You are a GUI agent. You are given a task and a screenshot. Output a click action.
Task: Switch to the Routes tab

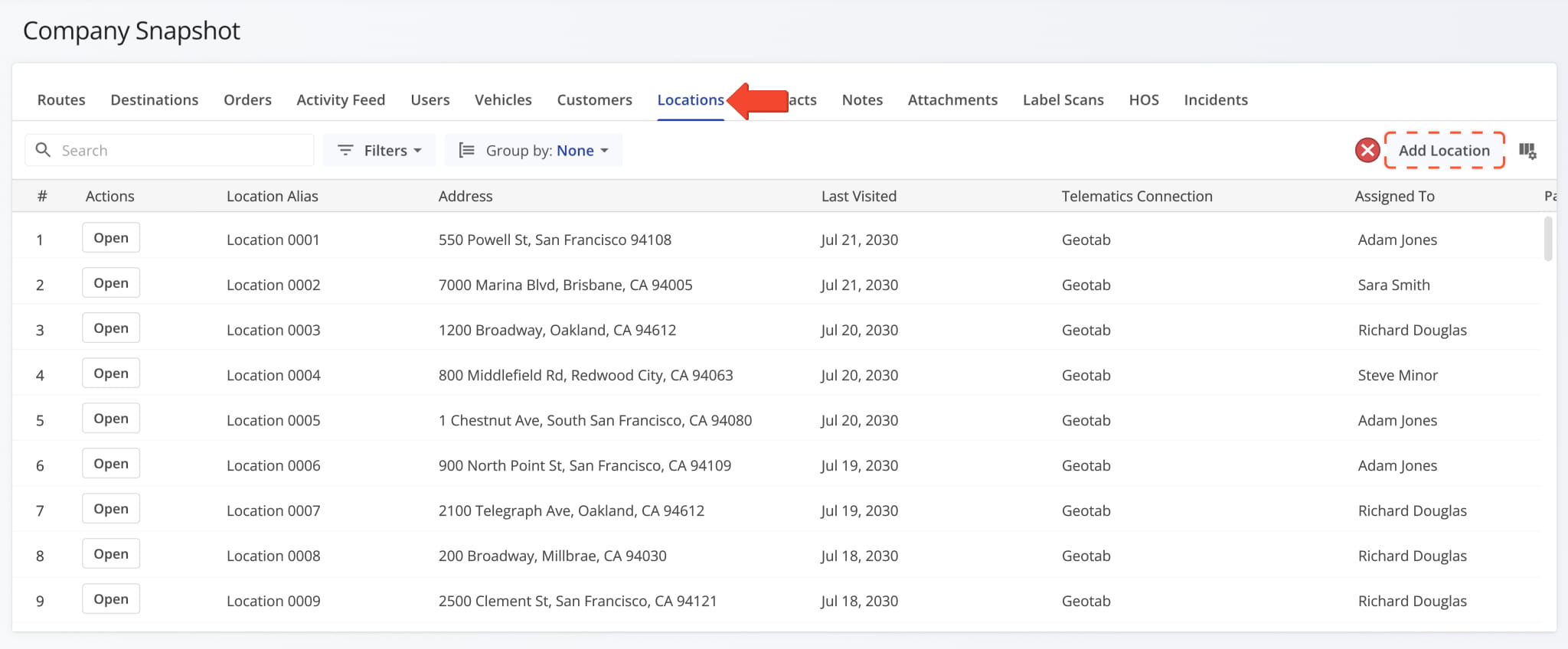tap(61, 99)
